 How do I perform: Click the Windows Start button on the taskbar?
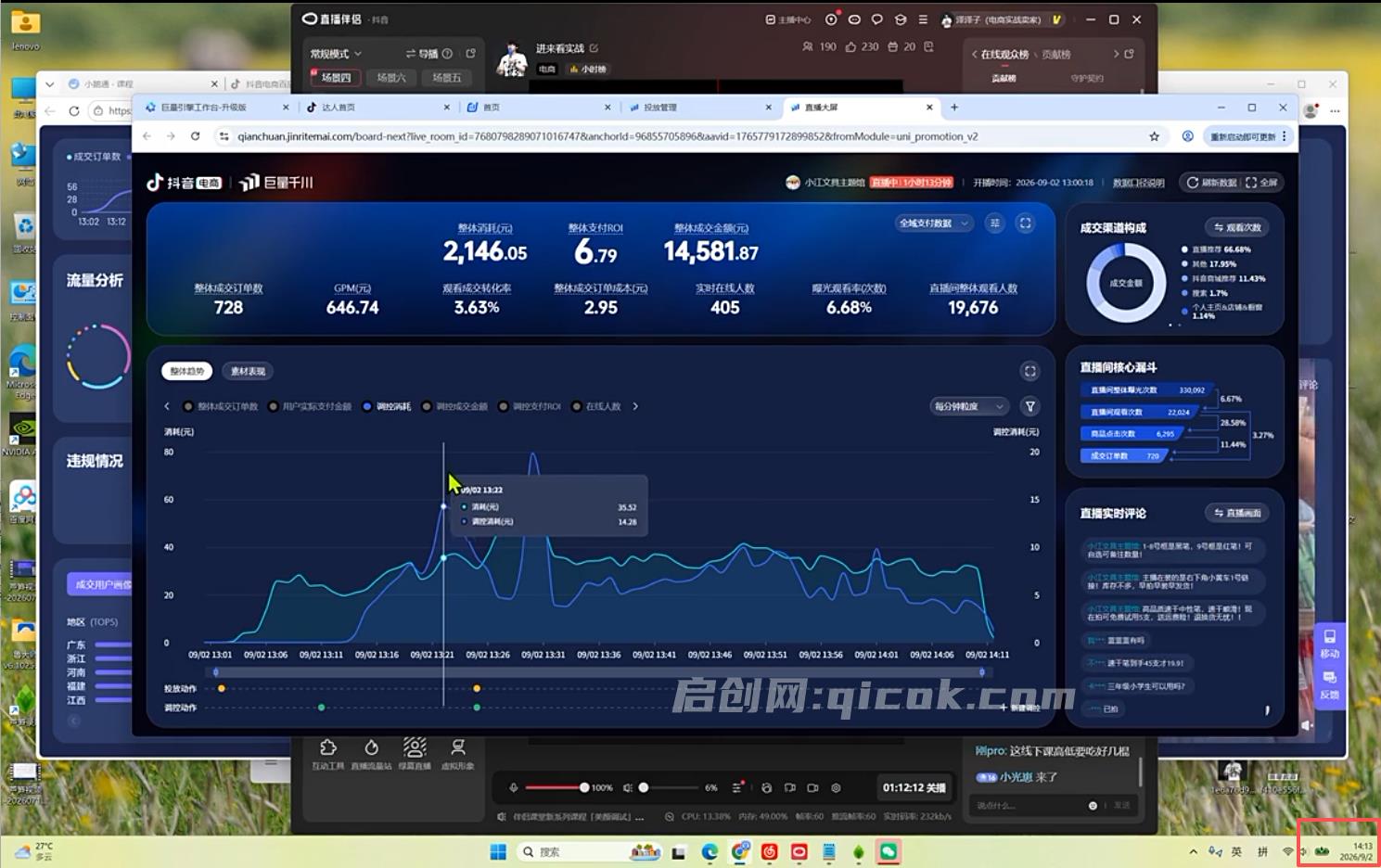498,851
